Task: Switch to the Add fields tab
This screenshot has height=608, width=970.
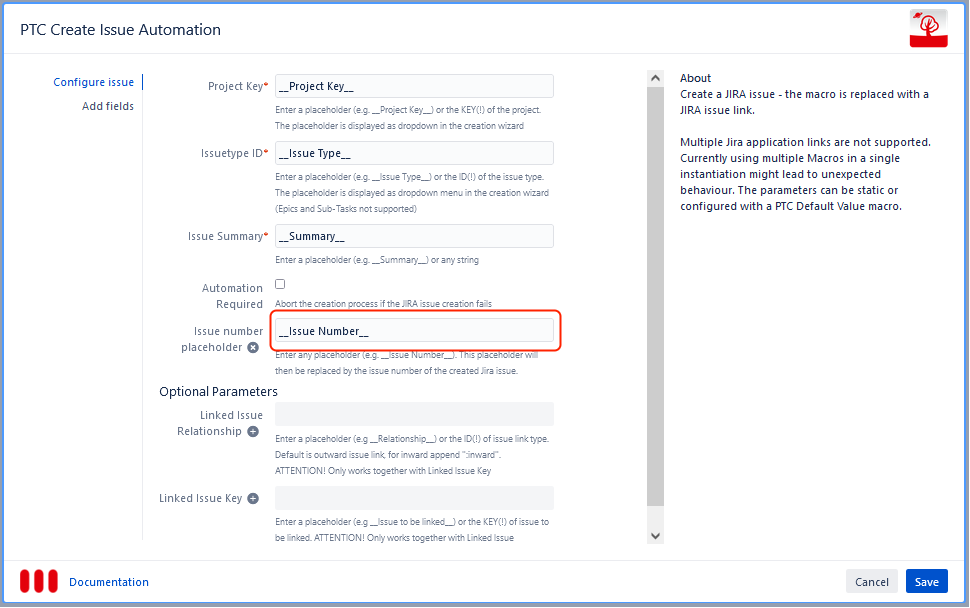Action: tap(107, 106)
